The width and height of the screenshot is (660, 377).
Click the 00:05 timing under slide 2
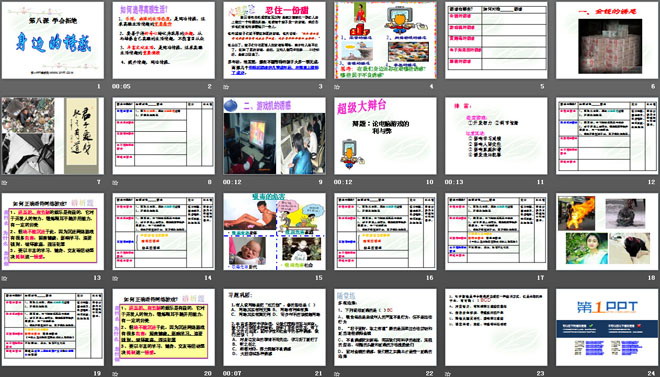(121, 87)
